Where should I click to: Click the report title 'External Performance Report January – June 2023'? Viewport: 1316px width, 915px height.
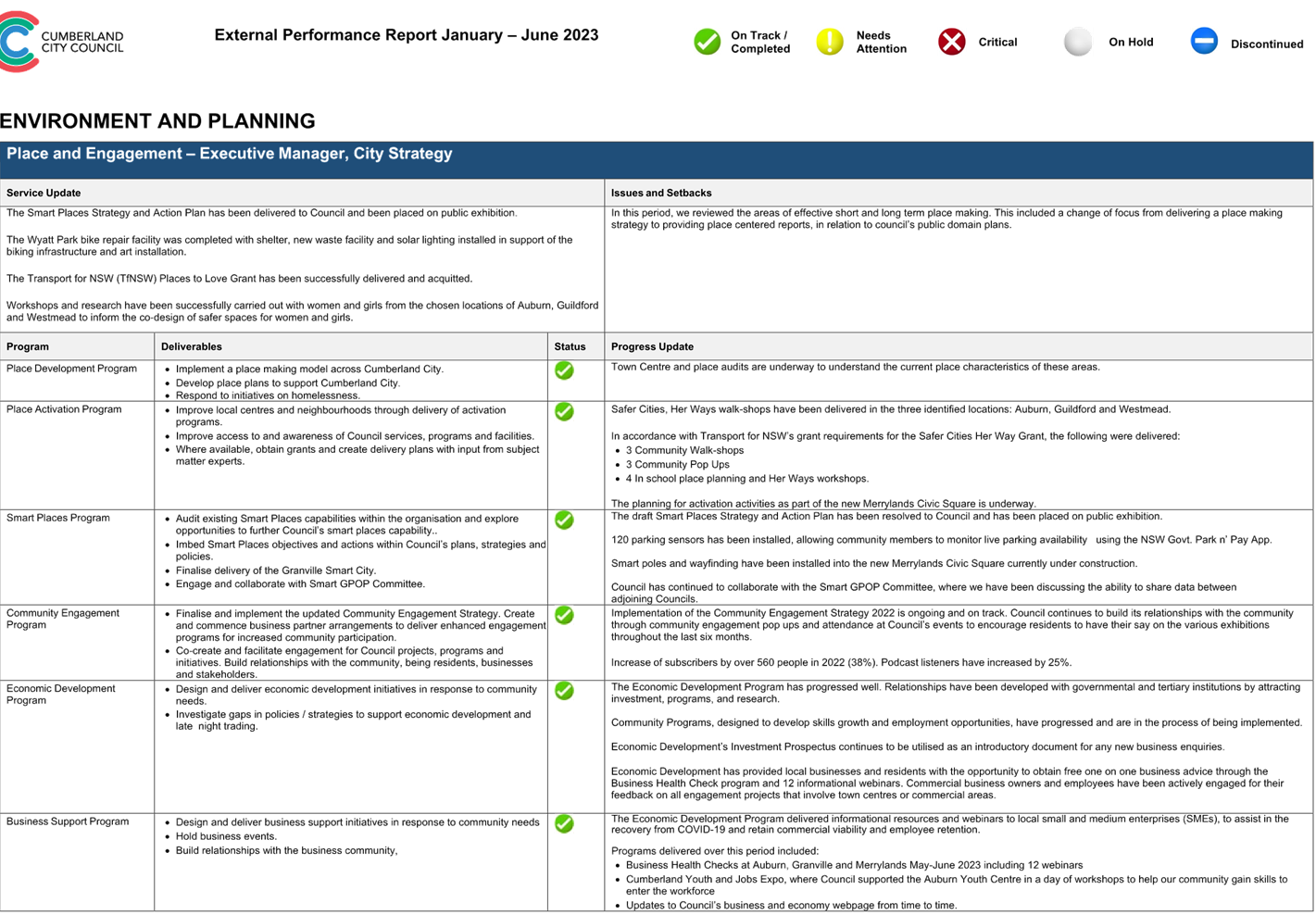click(x=407, y=35)
